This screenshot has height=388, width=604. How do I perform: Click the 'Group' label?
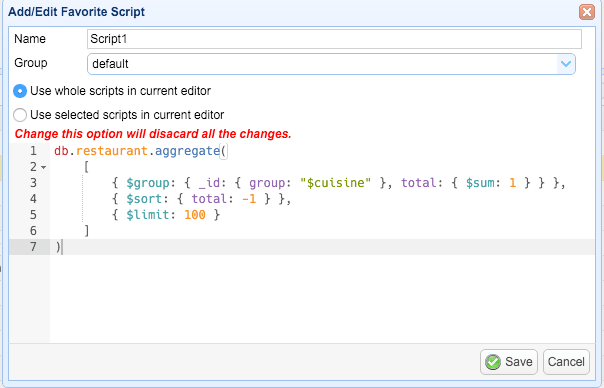pyautogui.click(x=31, y=63)
